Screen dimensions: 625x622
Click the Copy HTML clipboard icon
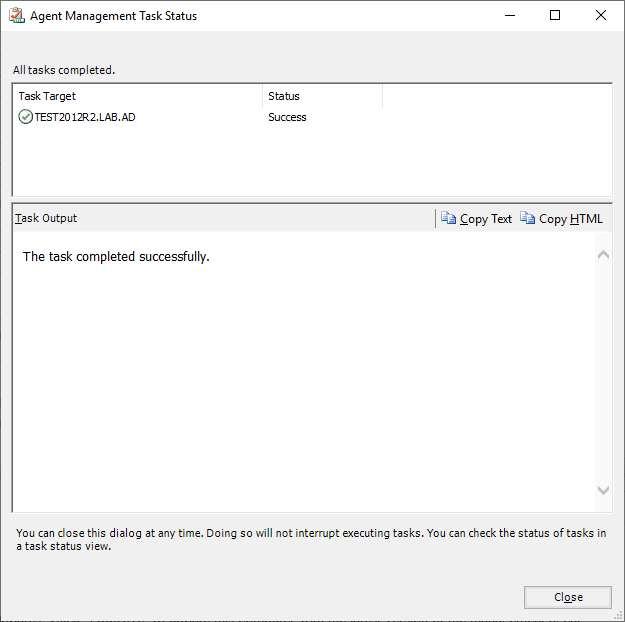click(528, 219)
